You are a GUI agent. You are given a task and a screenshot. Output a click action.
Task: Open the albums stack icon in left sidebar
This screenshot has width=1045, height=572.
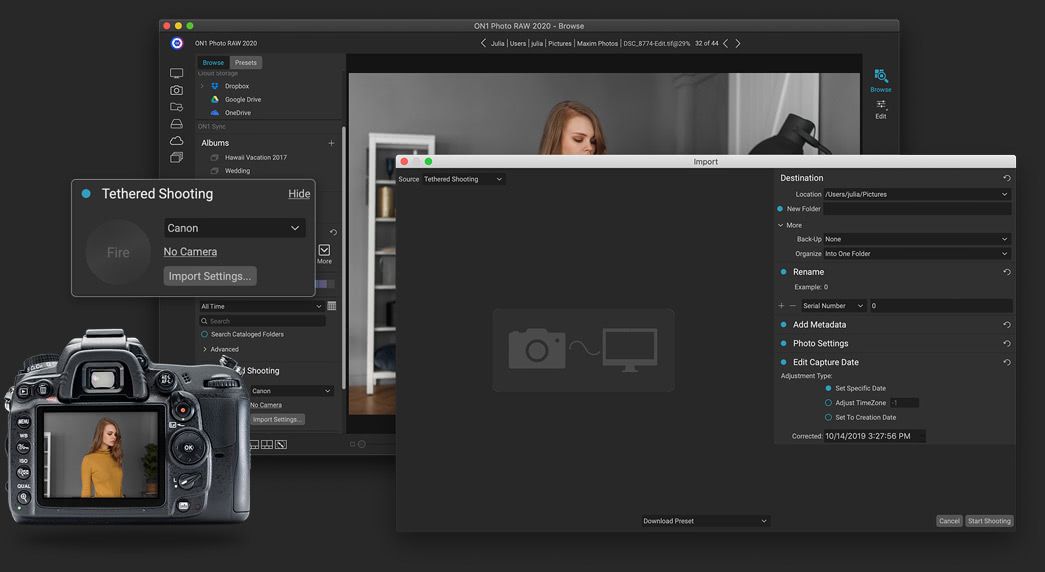point(176,157)
